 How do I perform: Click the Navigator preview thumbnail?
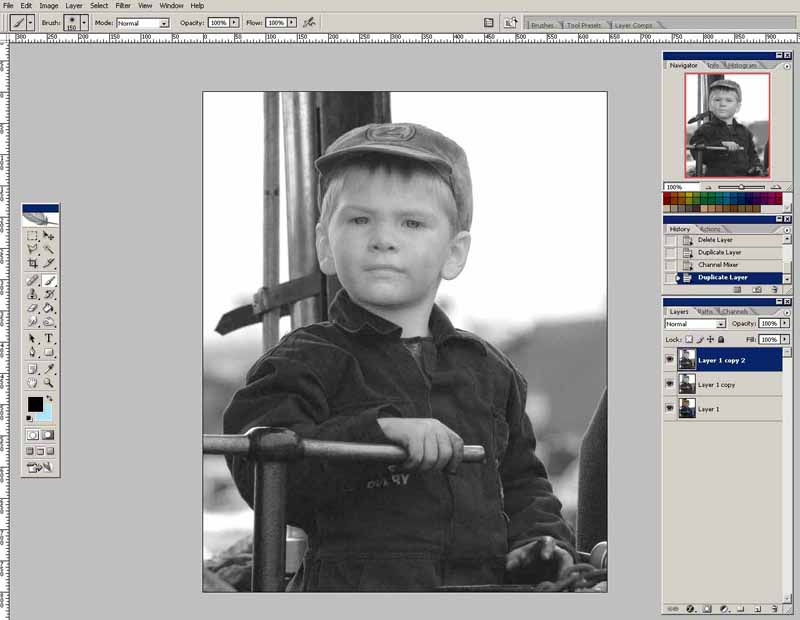pyautogui.click(x=726, y=125)
